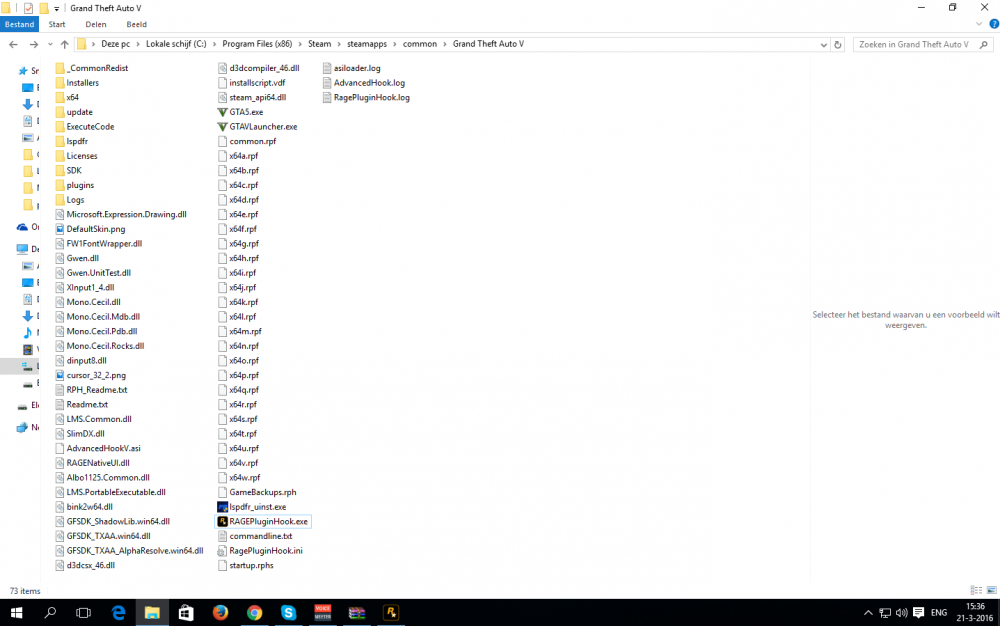Open OneDrive in the navigation pane

pos(22,227)
